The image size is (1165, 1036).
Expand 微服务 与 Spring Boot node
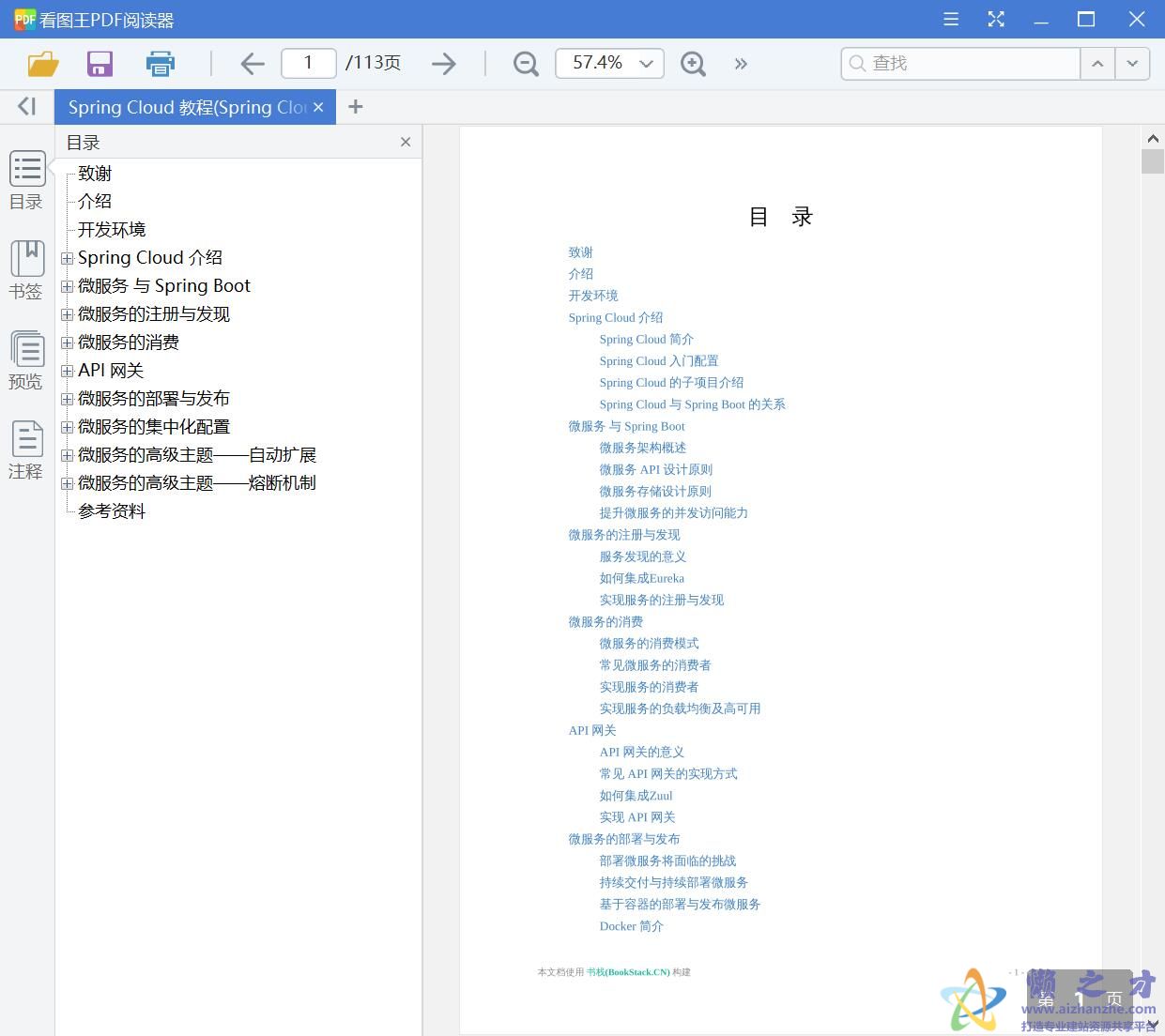67,286
